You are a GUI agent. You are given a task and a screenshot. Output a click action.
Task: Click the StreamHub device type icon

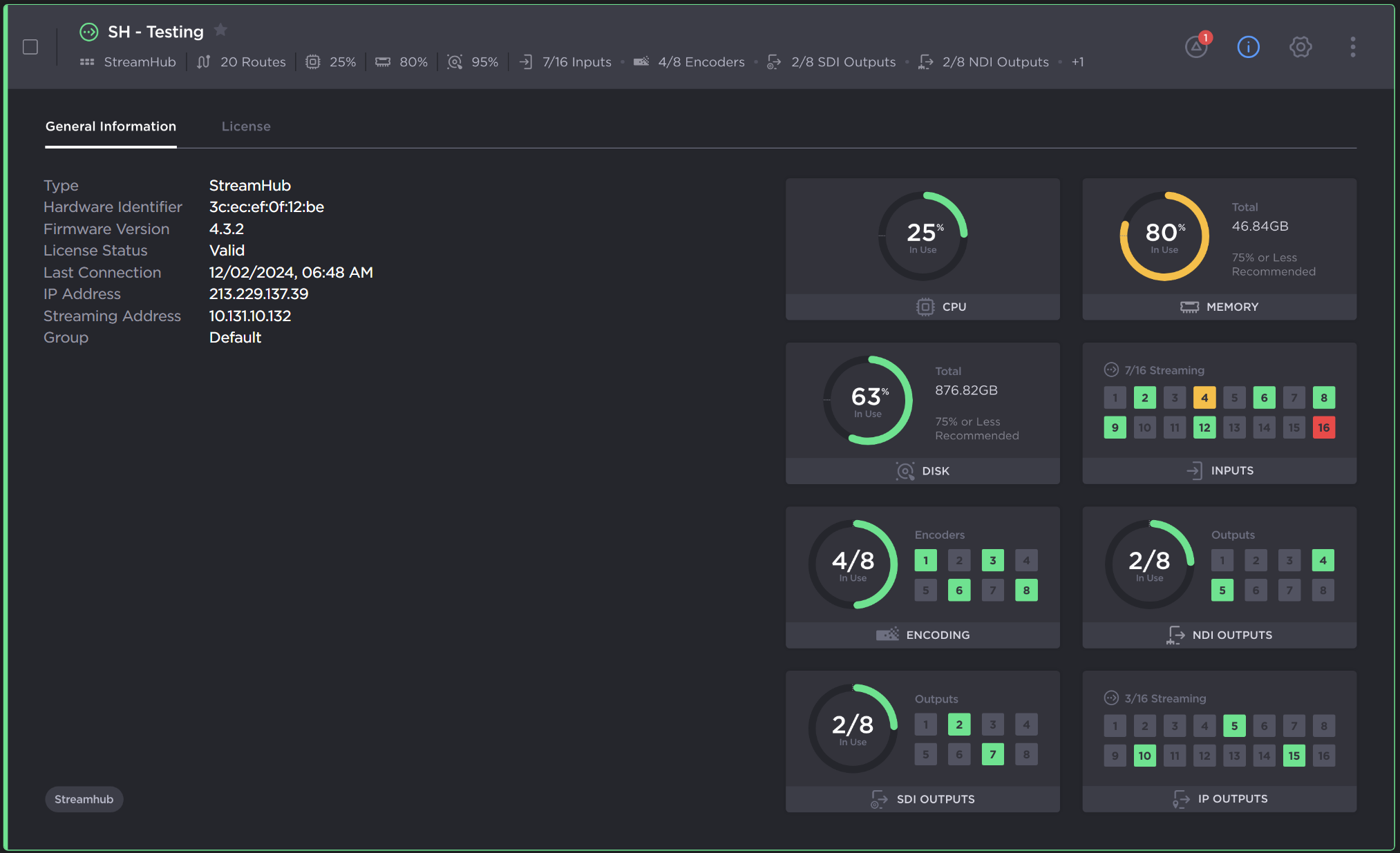click(87, 62)
